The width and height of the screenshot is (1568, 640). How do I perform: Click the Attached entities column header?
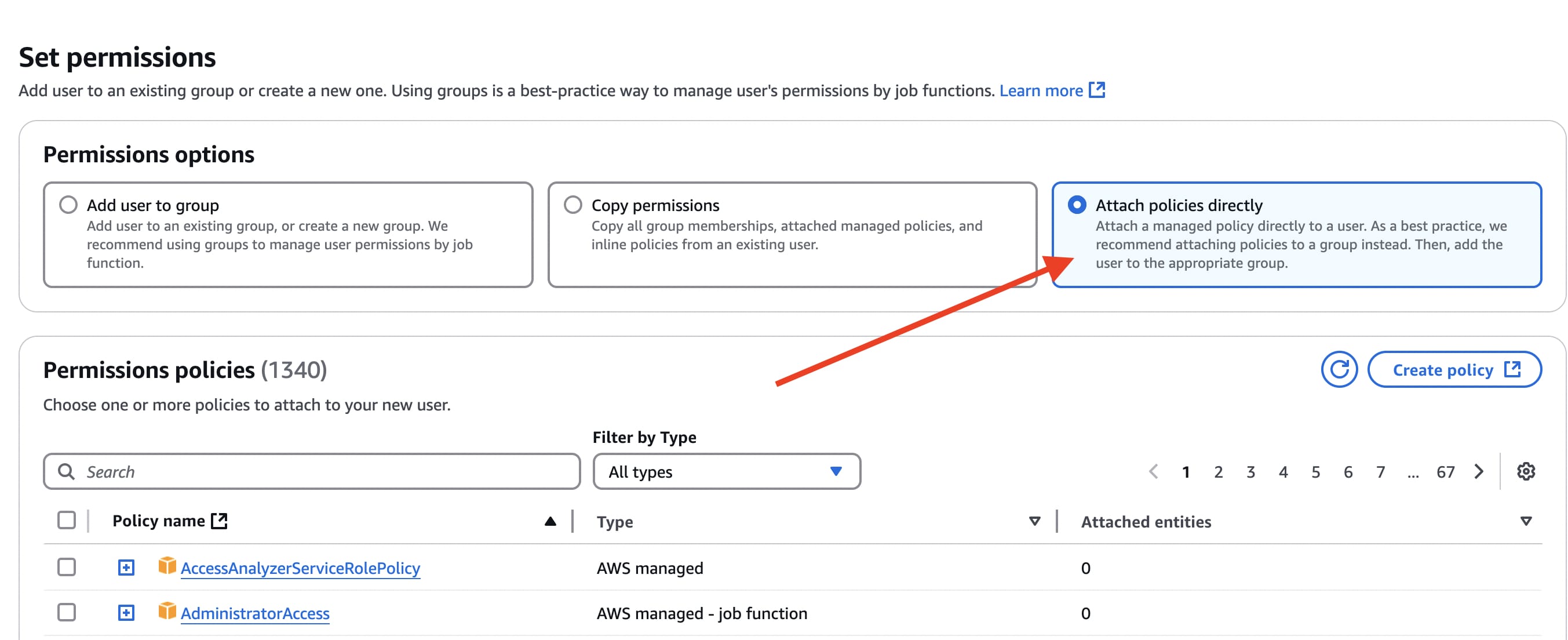[x=1146, y=522]
